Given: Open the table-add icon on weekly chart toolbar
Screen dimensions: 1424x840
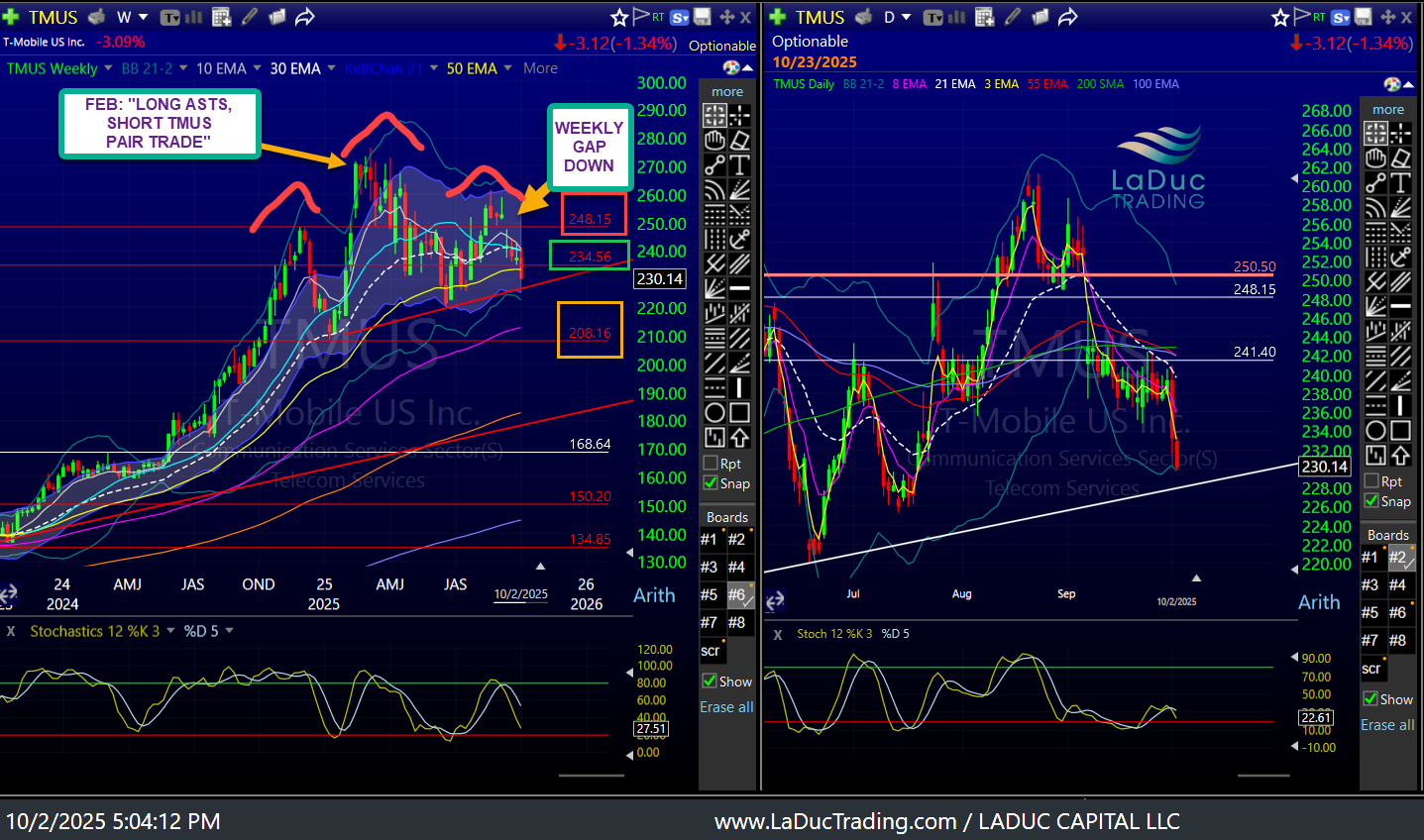Looking at the screenshot, I should pyautogui.click(x=222, y=17).
